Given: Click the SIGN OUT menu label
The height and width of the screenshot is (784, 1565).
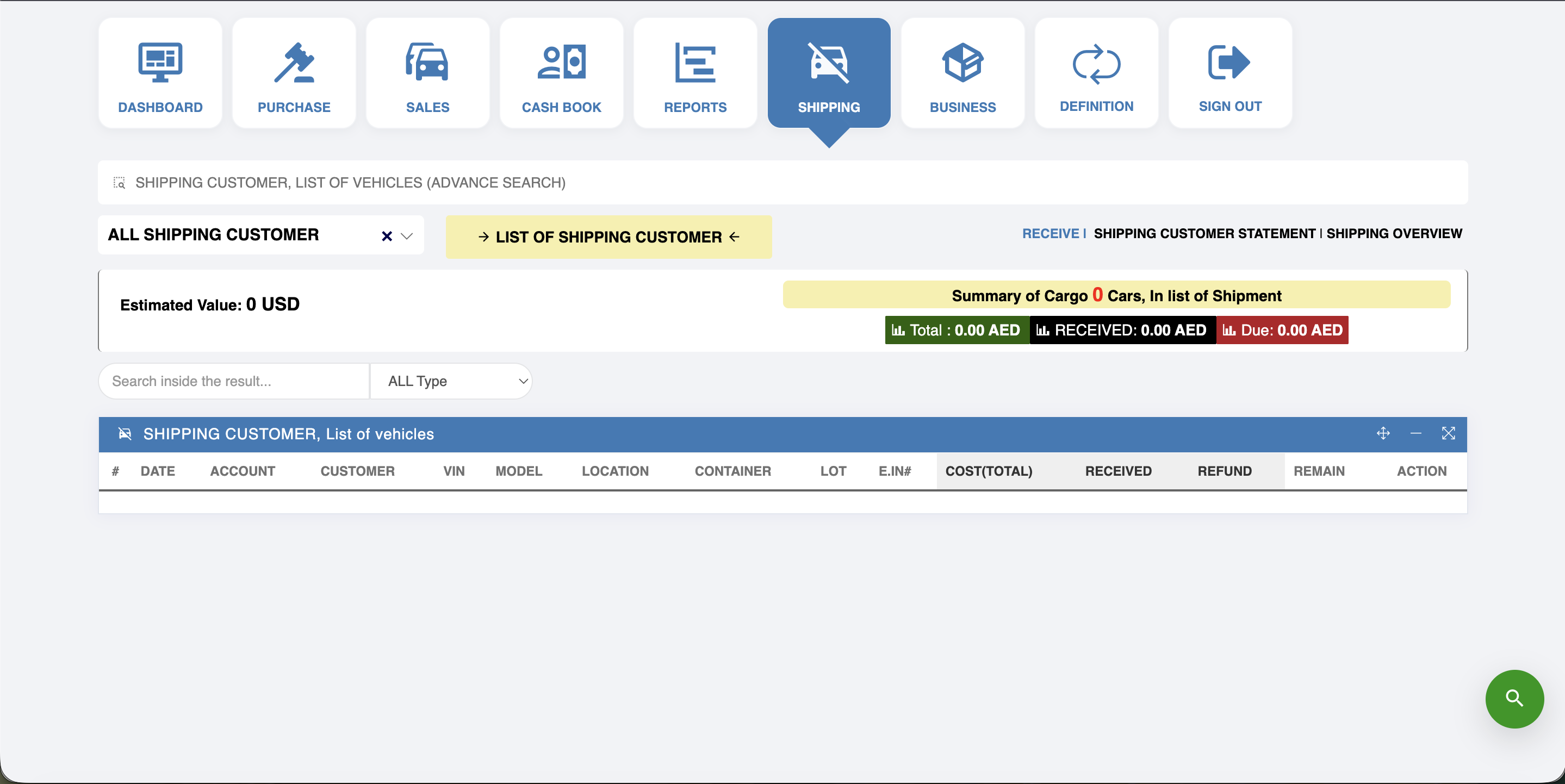Looking at the screenshot, I should tap(1229, 106).
